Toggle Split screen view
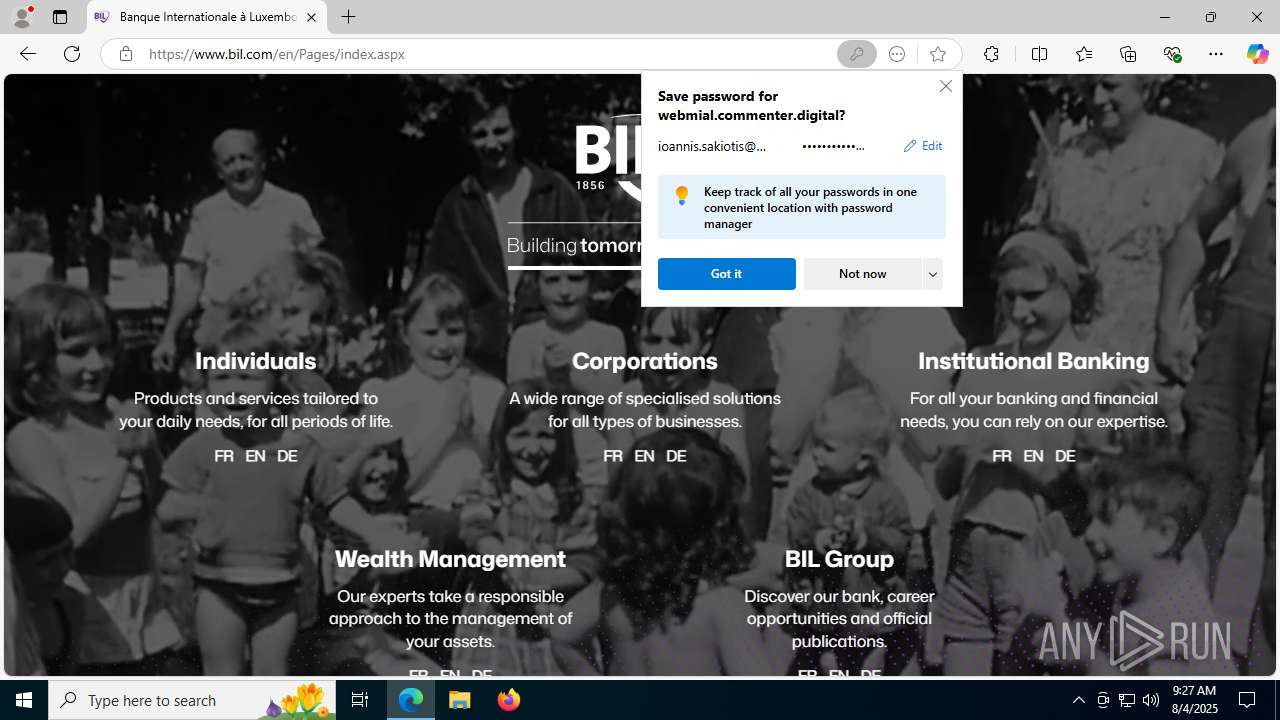Screen dimensions: 1280x720 [1039, 54]
